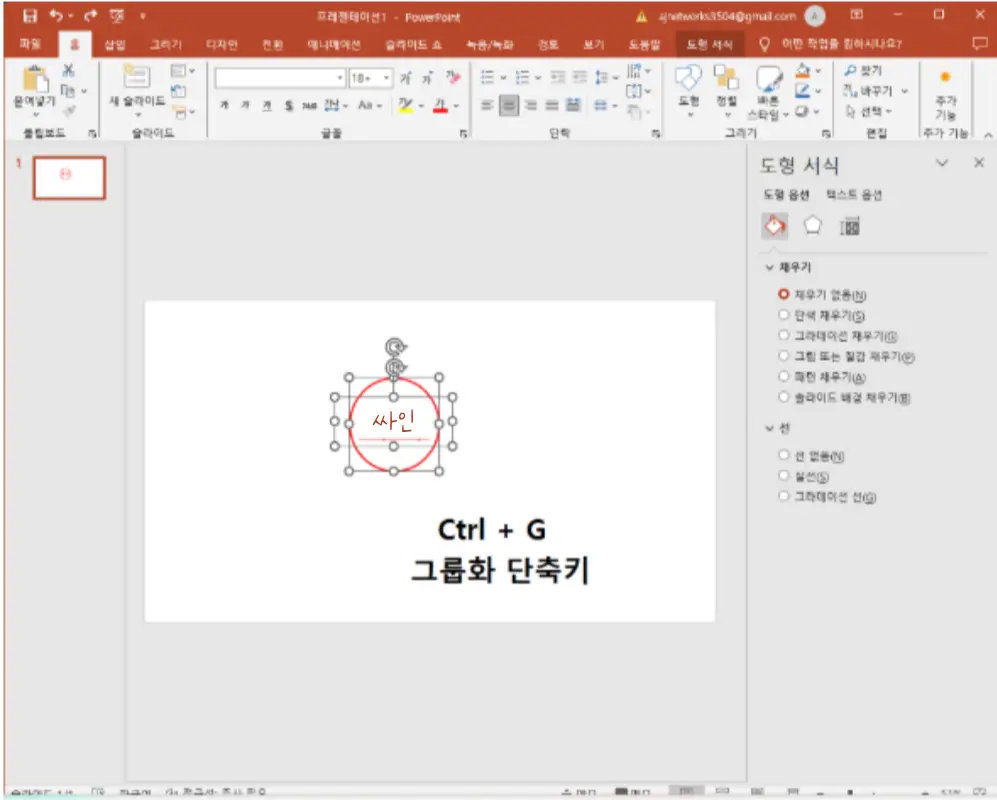Open the Size & Properties icon in format pane
This screenshot has width=997, height=800.
(x=850, y=226)
